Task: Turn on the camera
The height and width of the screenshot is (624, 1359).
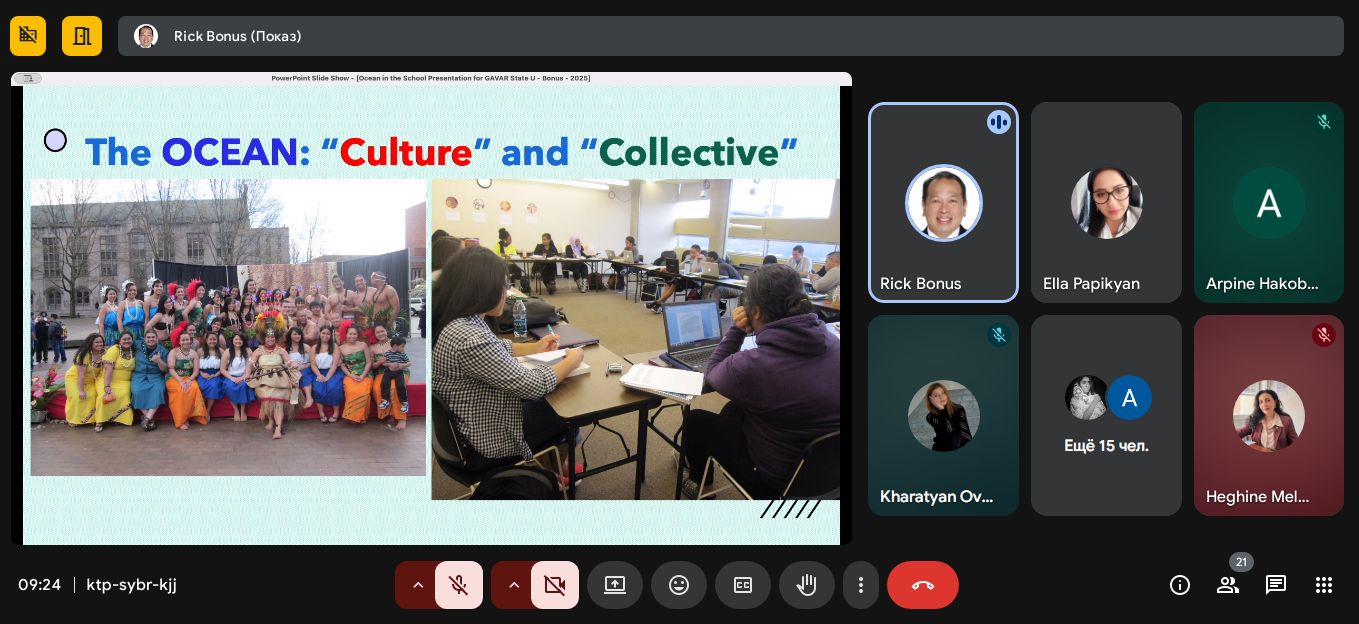Action: 555,585
